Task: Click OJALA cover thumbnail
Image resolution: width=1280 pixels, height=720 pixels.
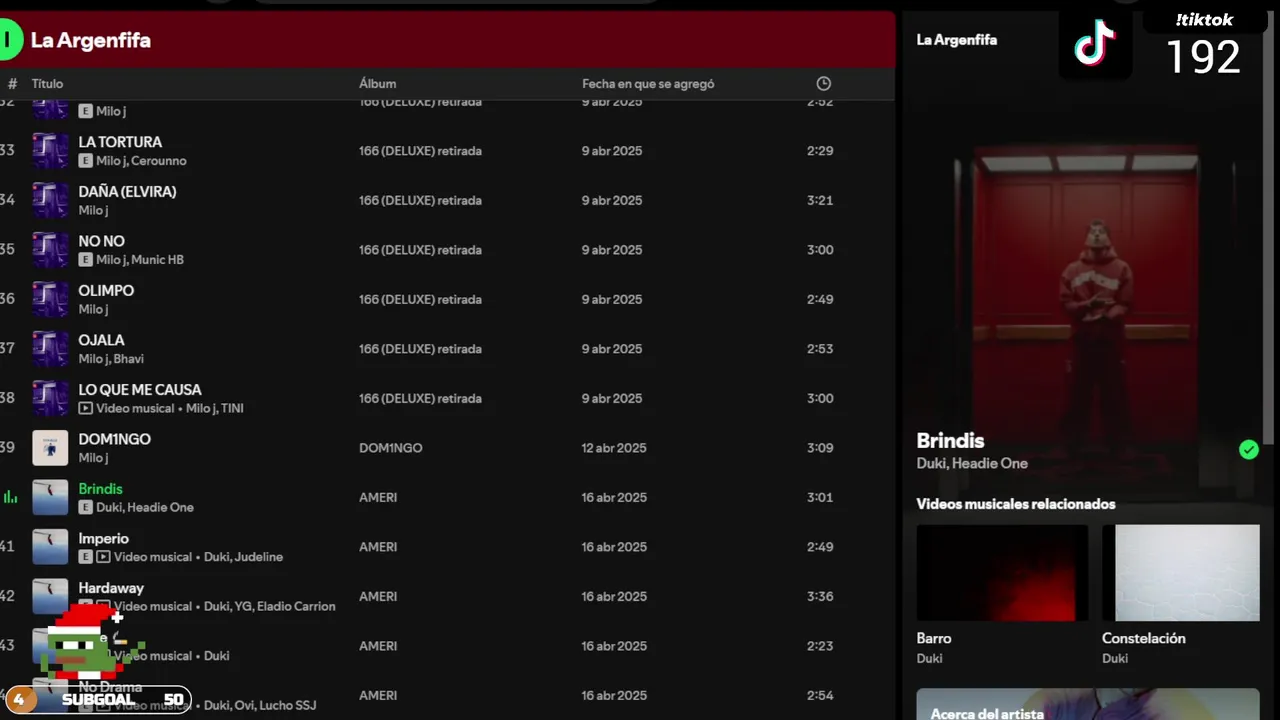Action: tap(50, 349)
